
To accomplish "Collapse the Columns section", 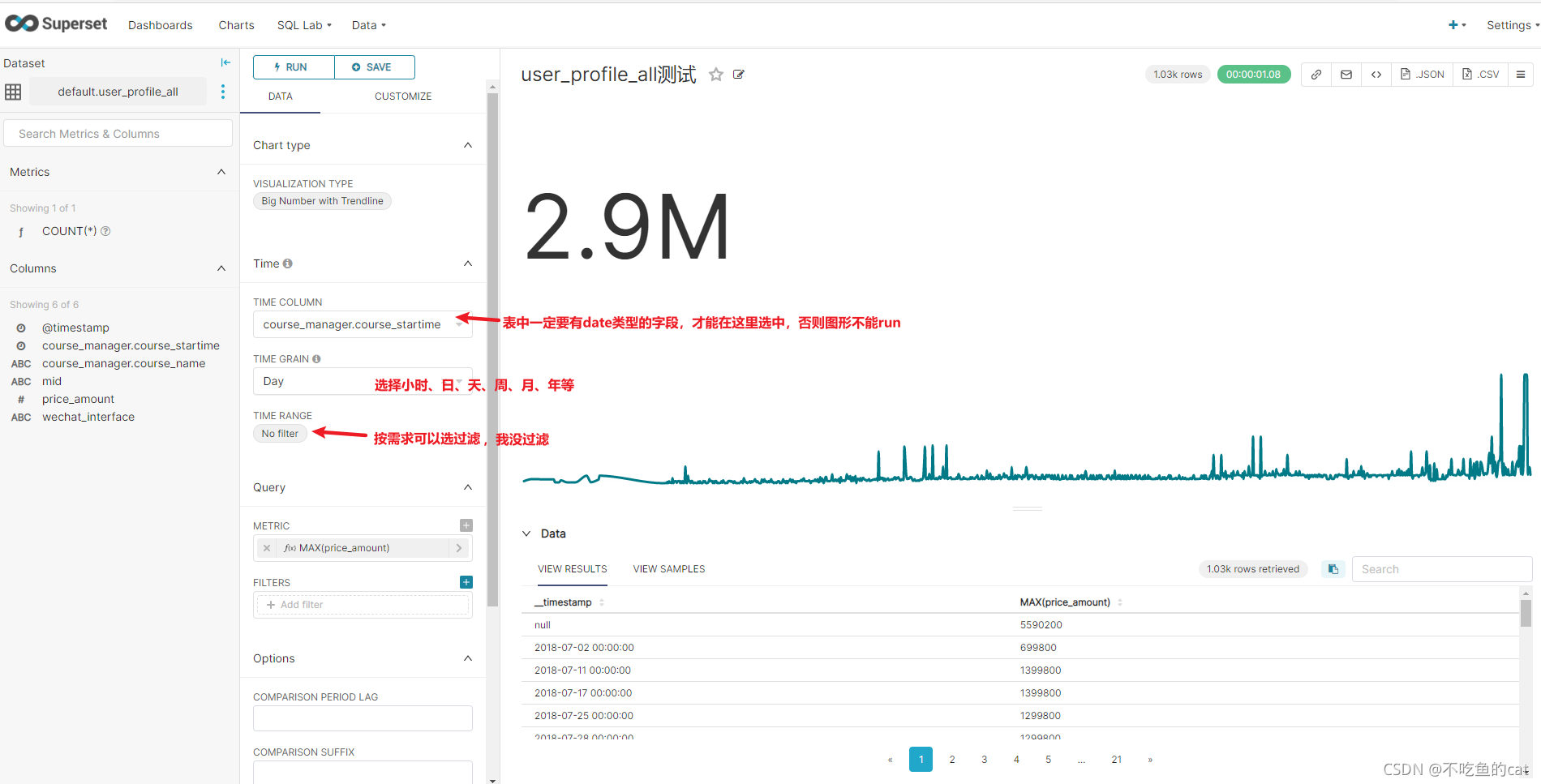I will [x=221, y=268].
